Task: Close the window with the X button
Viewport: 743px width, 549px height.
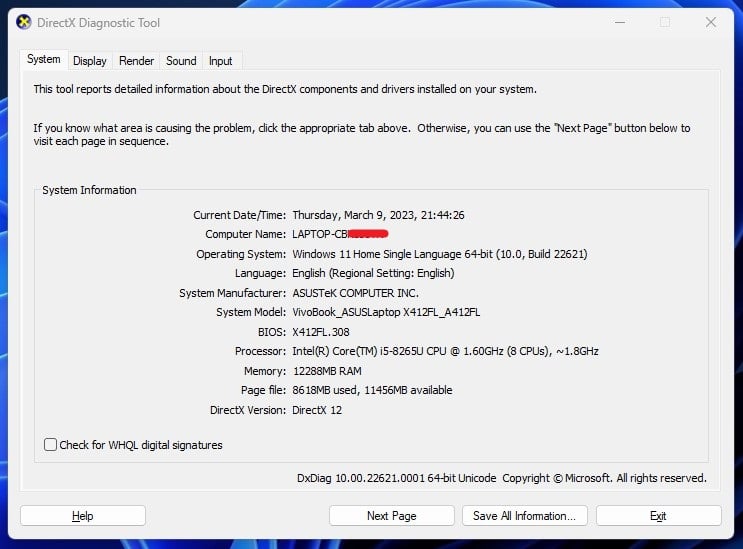Action: [710, 22]
